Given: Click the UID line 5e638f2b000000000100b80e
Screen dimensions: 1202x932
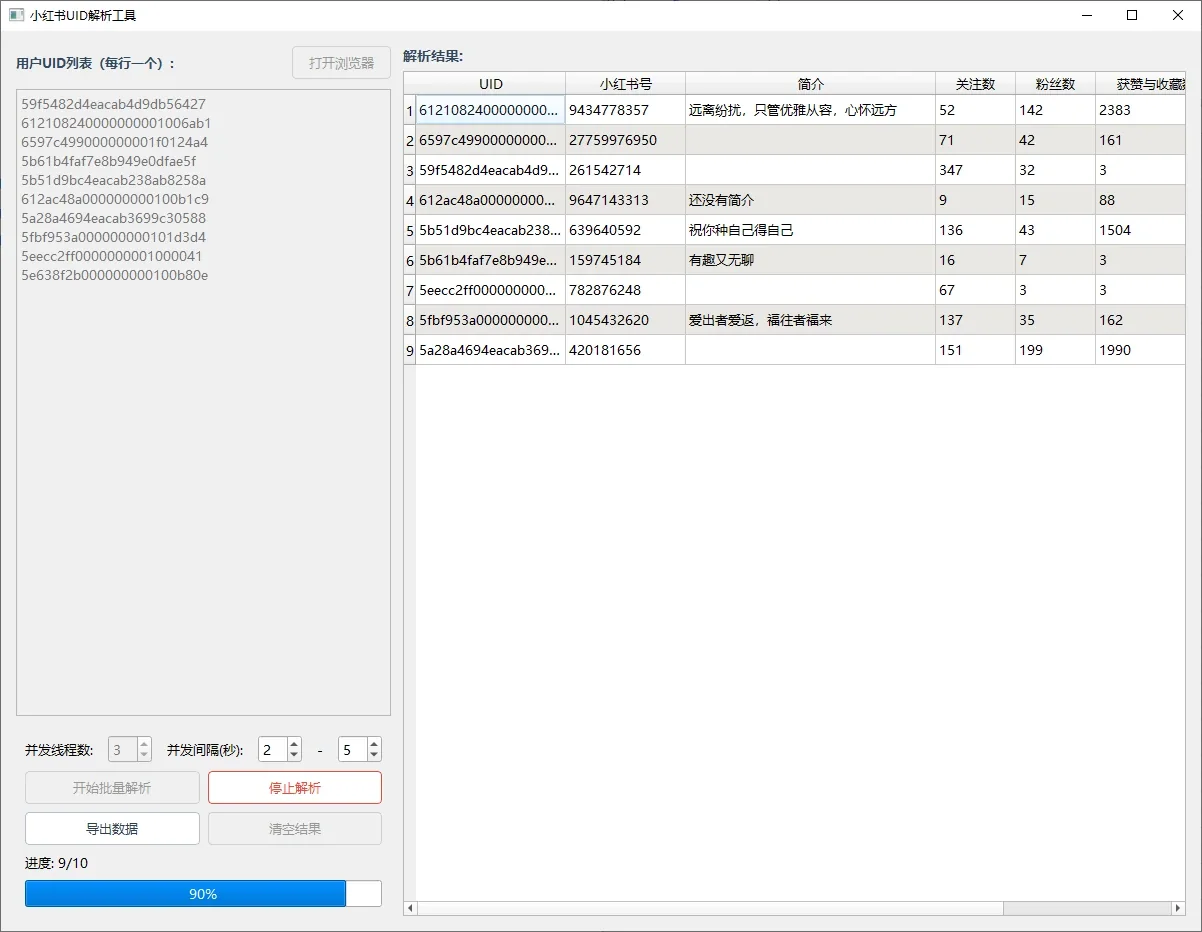Looking at the screenshot, I should [x=115, y=275].
